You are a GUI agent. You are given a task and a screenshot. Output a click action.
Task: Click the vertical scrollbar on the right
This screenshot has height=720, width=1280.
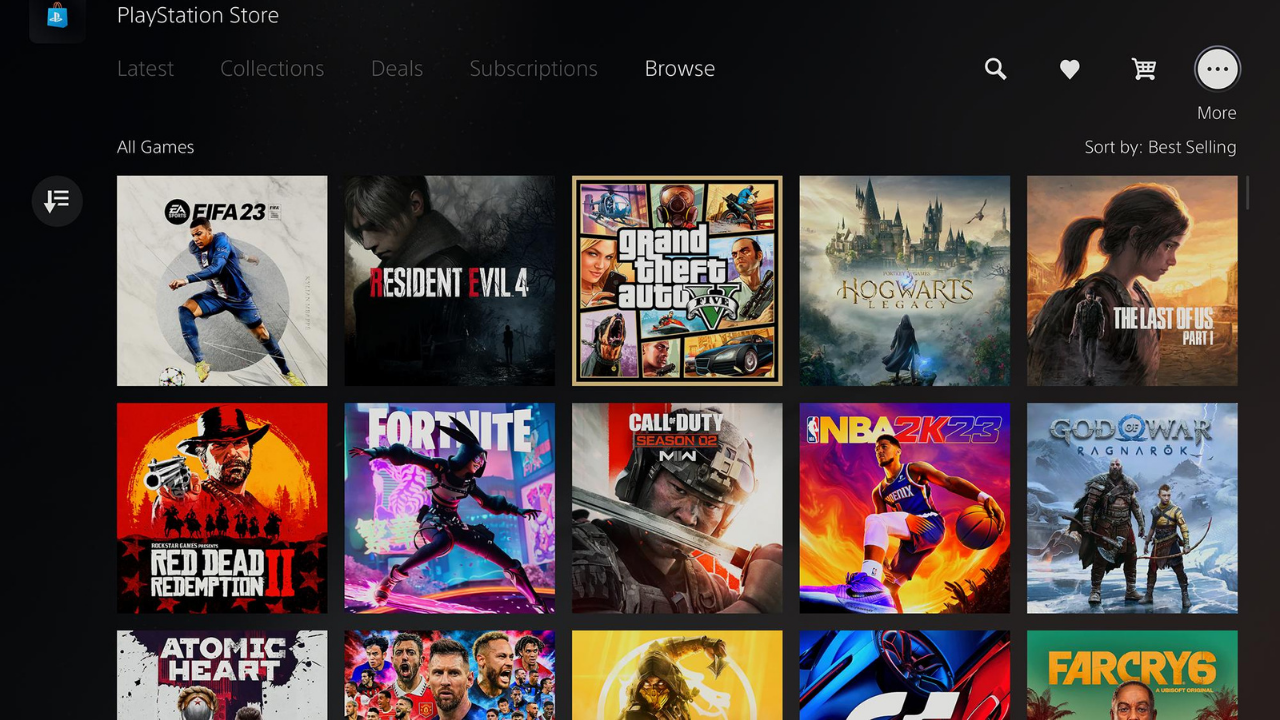(x=1247, y=193)
